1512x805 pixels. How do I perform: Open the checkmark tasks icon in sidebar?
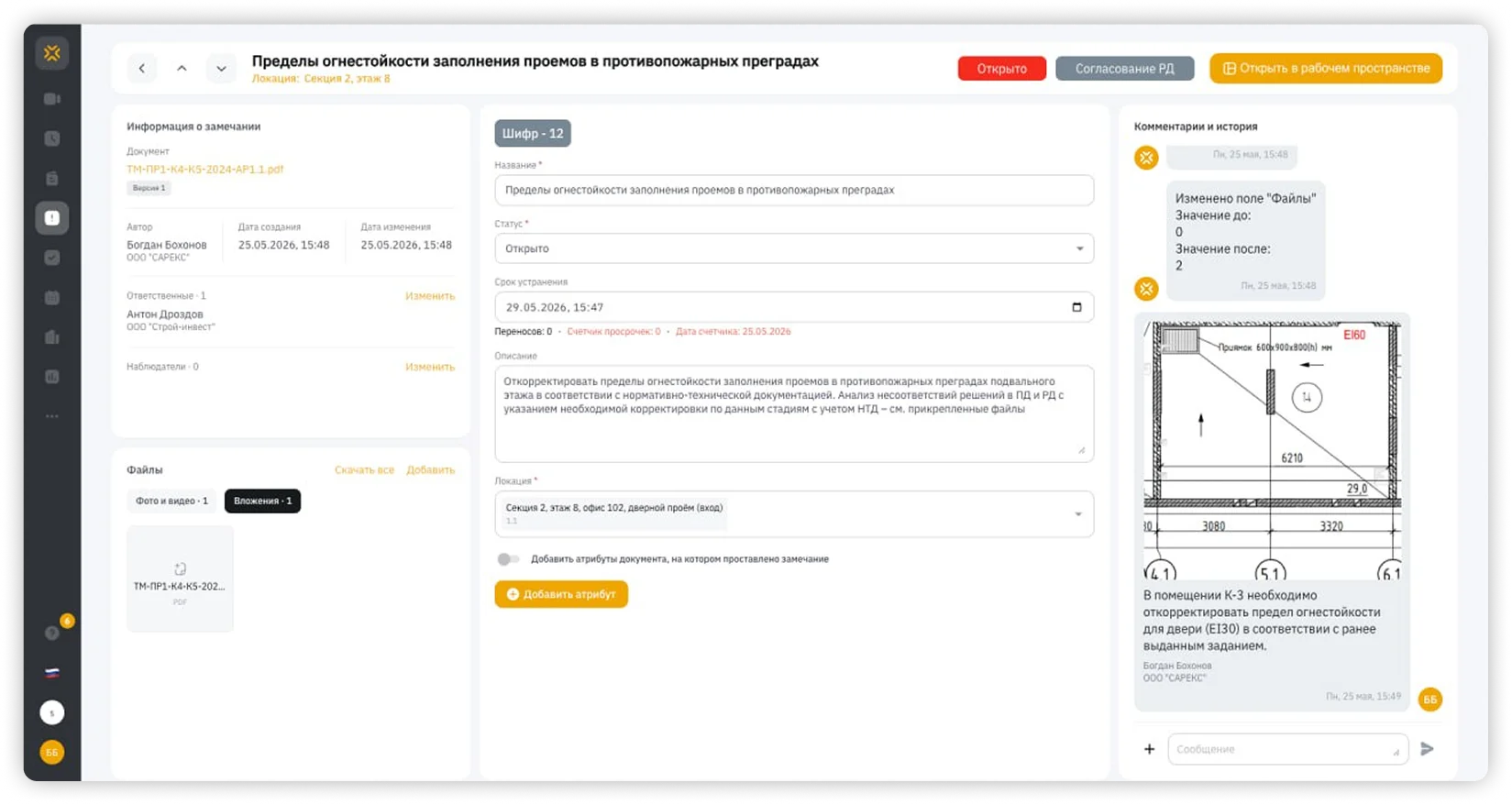pyautogui.click(x=52, y=258)
